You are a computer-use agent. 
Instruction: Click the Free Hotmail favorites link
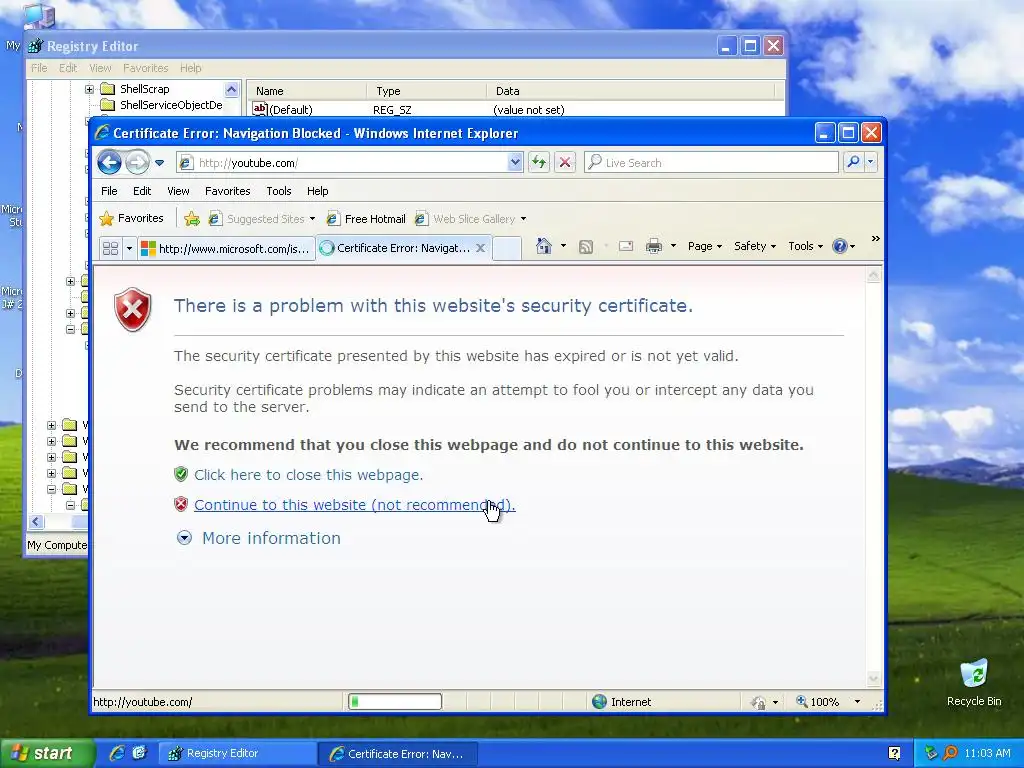coord(366,219)
